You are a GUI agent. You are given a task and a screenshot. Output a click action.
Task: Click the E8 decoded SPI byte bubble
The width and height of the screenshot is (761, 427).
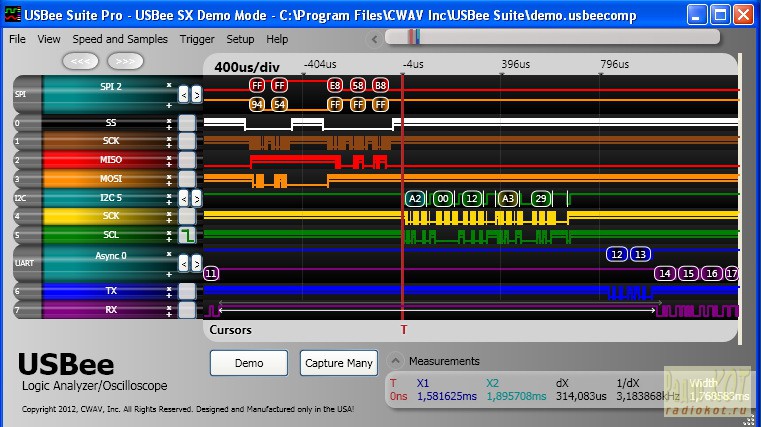pyautogui.click(x=334, y=86)
